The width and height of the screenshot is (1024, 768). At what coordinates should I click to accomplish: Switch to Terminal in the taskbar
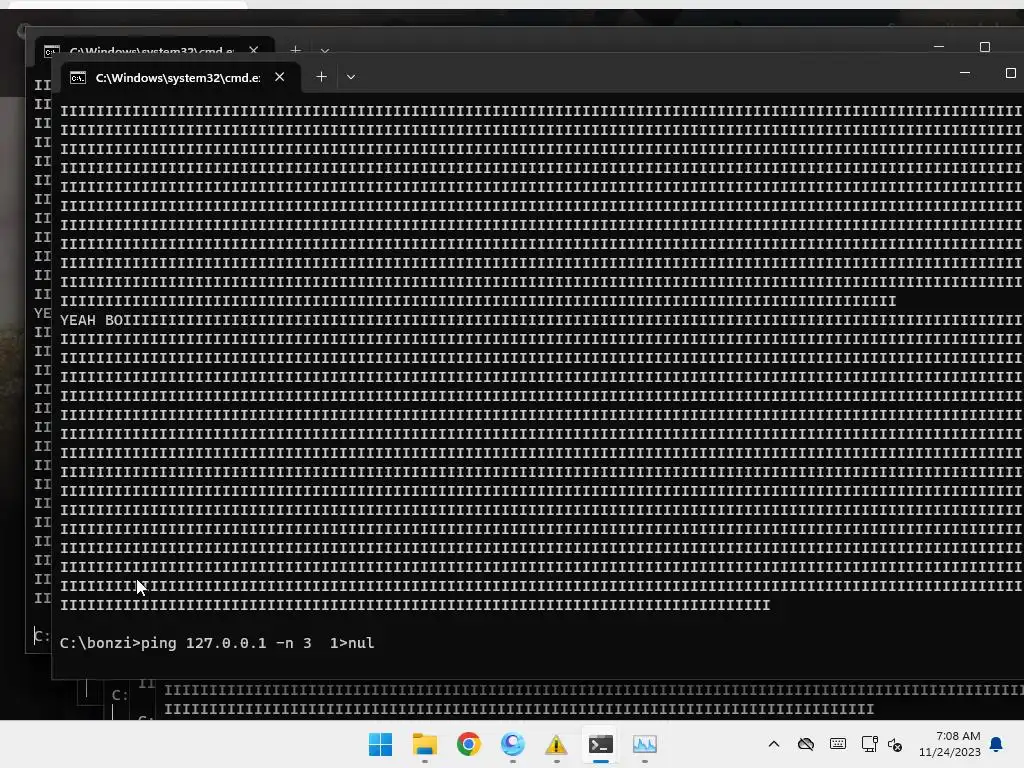tap(601, 744)
